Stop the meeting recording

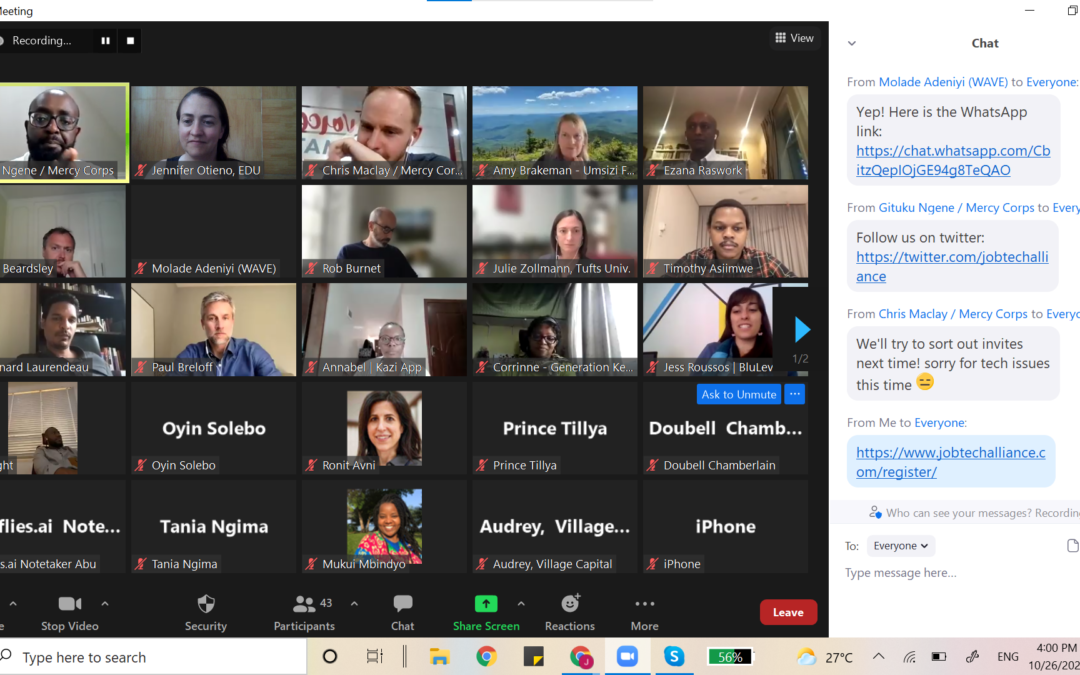pyautogui.click(x=130, y=41)
